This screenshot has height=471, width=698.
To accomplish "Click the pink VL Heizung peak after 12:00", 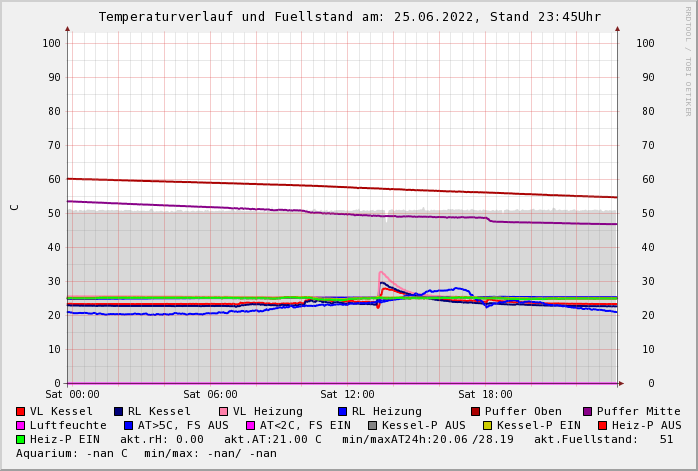I will click(381, 272).
